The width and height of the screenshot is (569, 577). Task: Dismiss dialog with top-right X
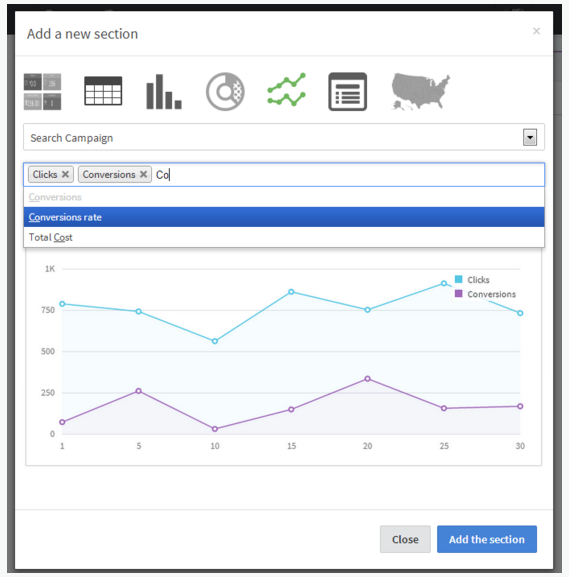coord(536,31)
